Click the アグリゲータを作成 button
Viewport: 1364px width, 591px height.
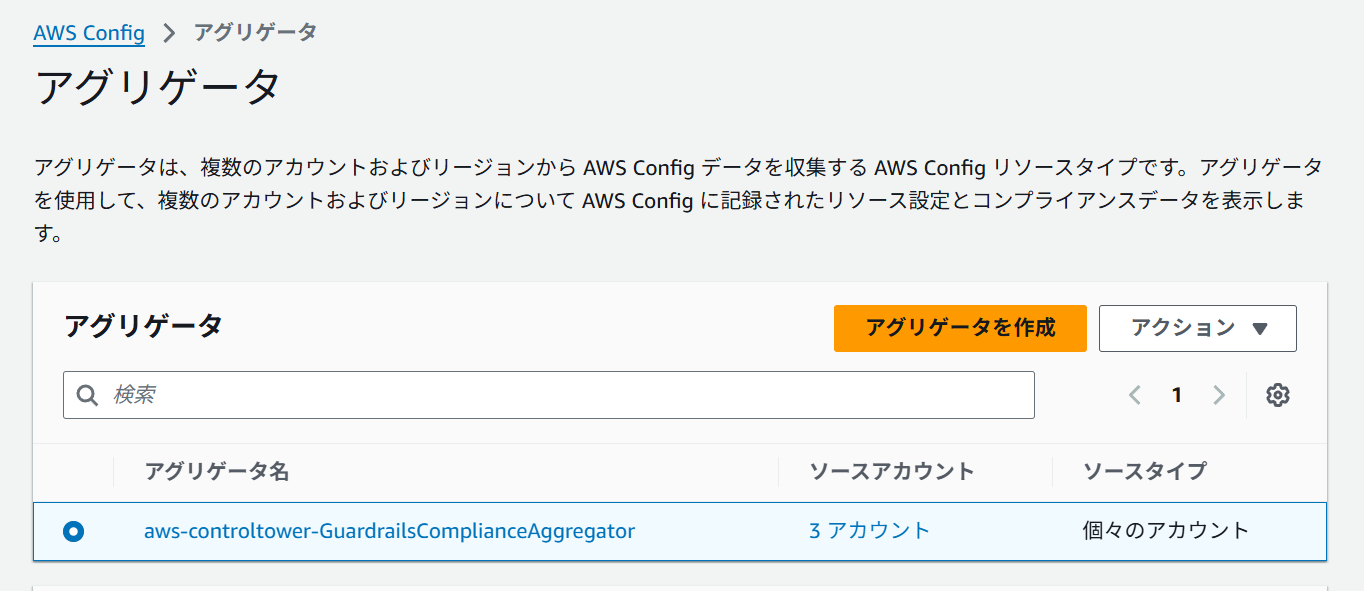(960, 328)
